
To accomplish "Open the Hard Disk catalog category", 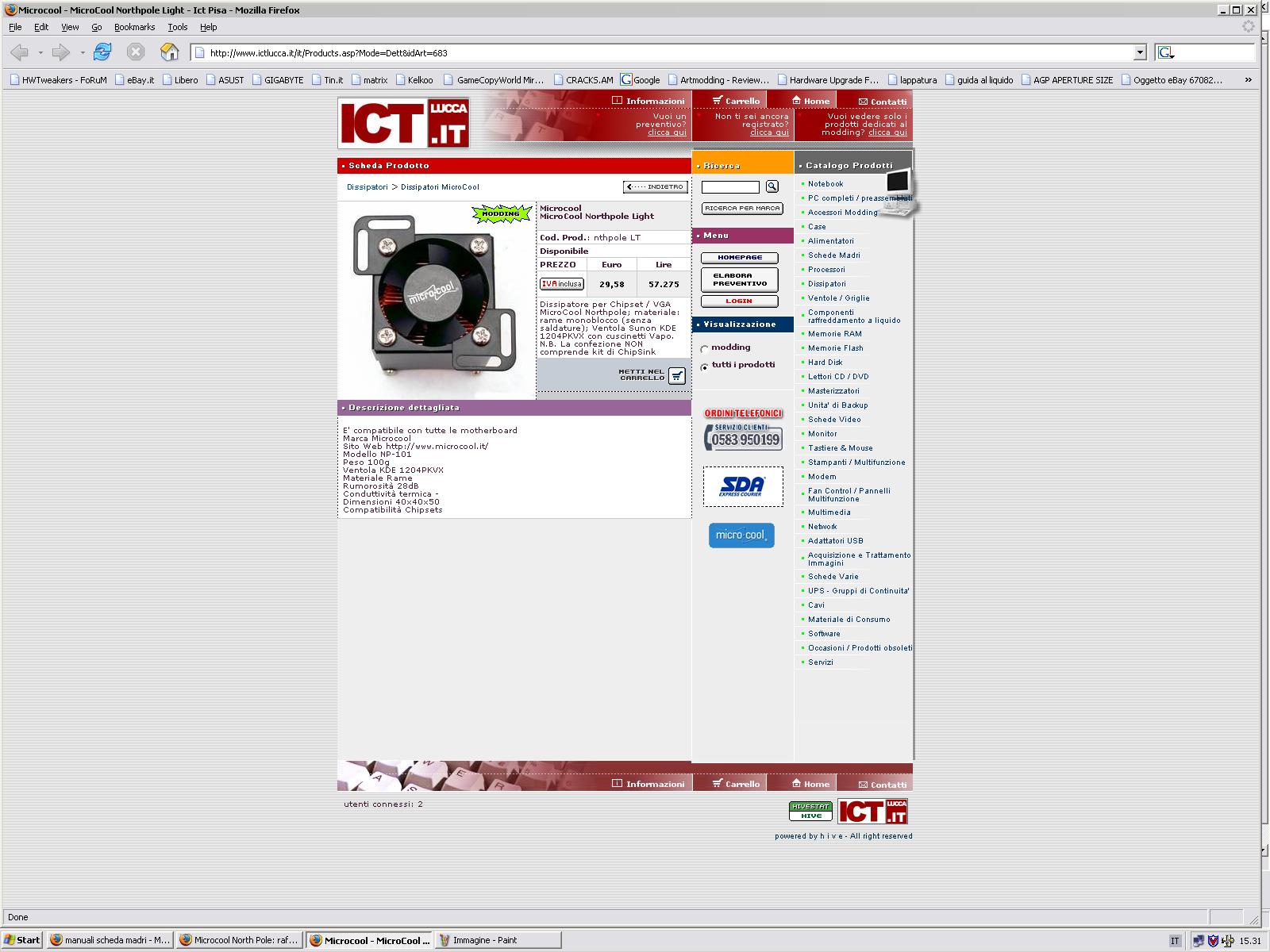I will click(825, 363).
